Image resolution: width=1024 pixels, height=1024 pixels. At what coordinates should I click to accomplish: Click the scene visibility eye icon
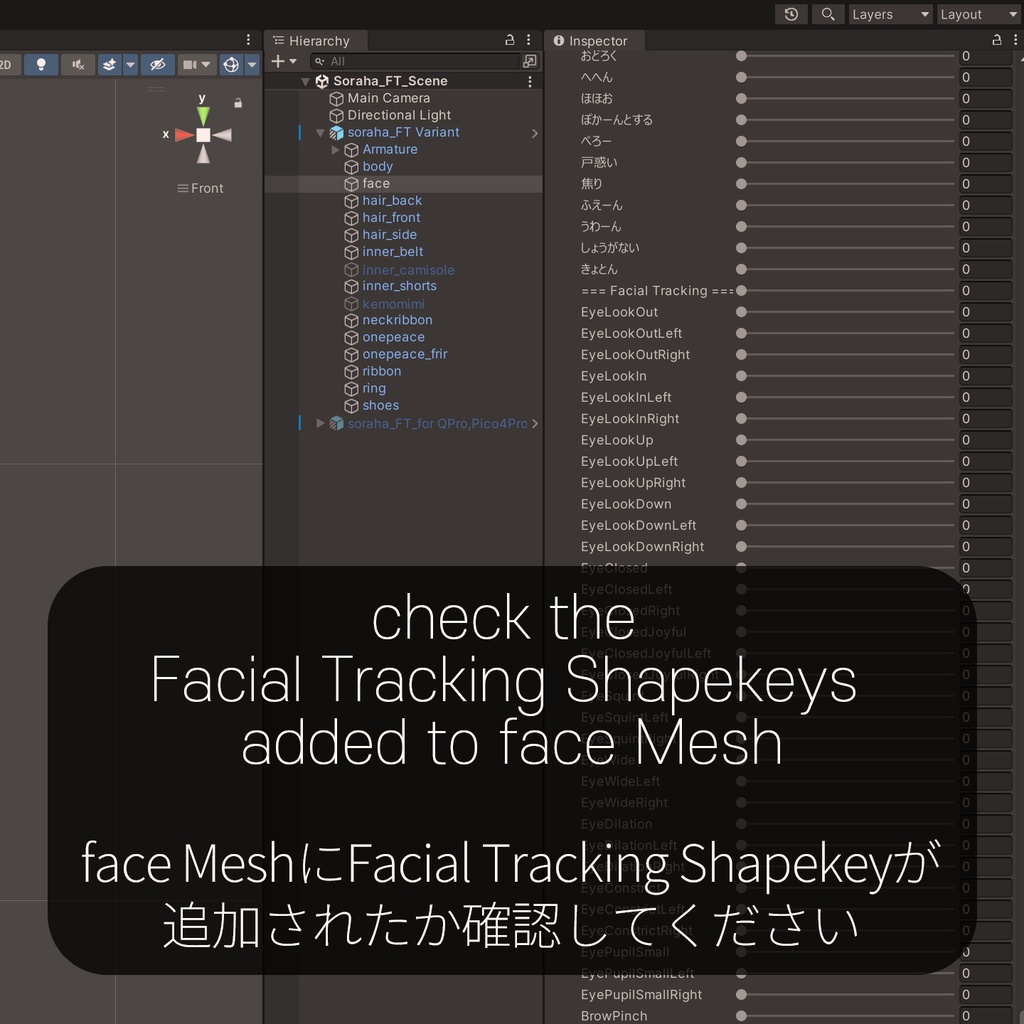tap(156, 64)
